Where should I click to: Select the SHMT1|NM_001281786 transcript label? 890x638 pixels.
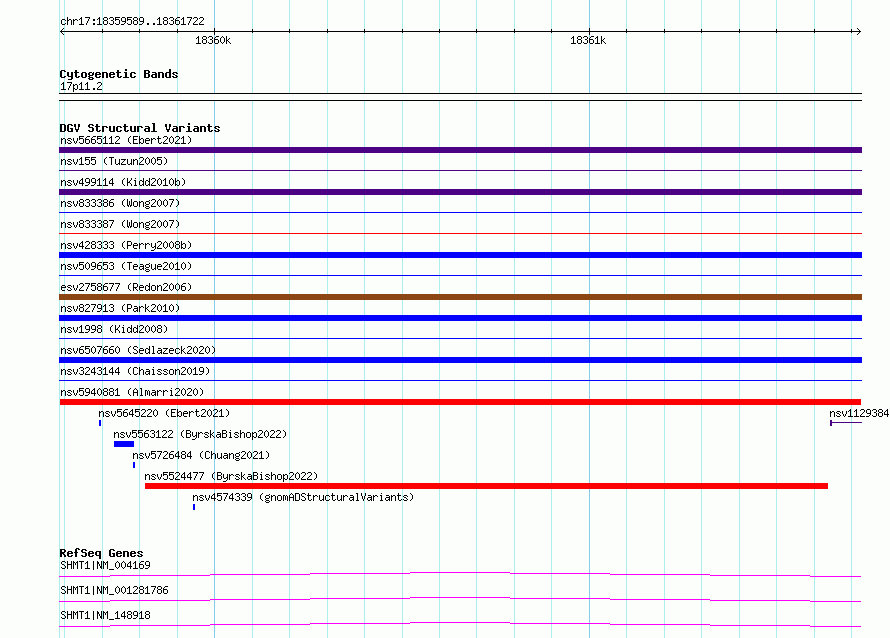114,590
